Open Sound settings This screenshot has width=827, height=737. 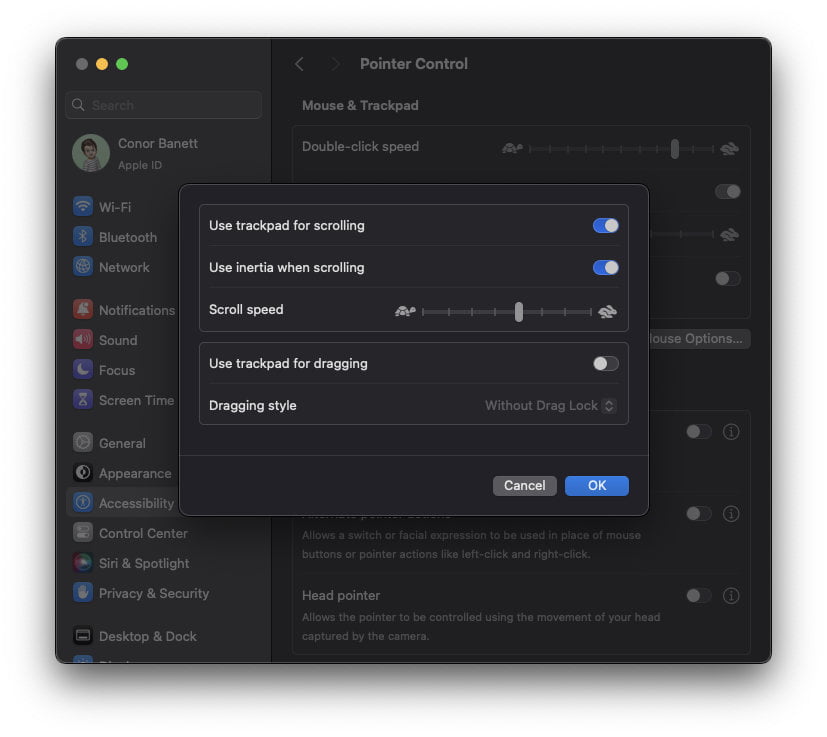point(117,340)
